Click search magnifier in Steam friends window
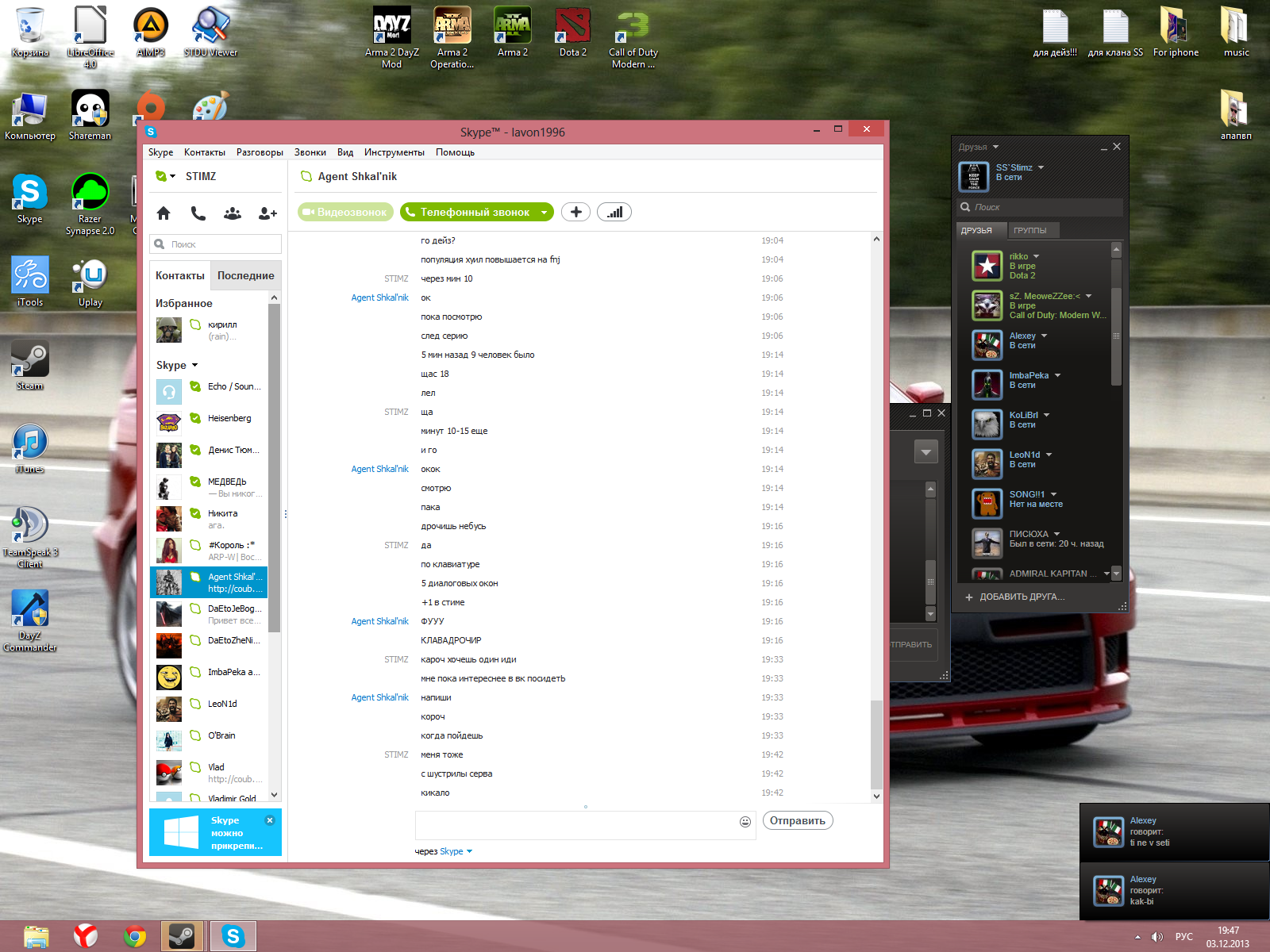 click(x=965, y=207)
